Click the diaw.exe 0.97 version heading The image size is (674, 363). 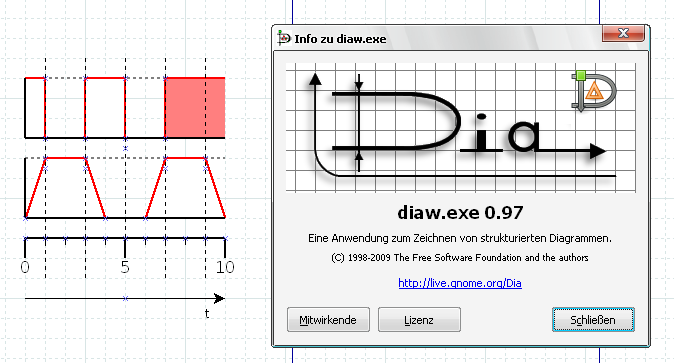(x=460, y=212)
